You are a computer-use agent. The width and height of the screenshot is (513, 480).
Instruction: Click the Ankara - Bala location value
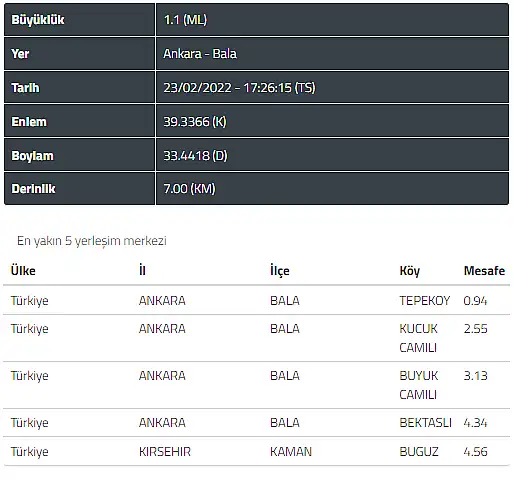coord(200,54)
